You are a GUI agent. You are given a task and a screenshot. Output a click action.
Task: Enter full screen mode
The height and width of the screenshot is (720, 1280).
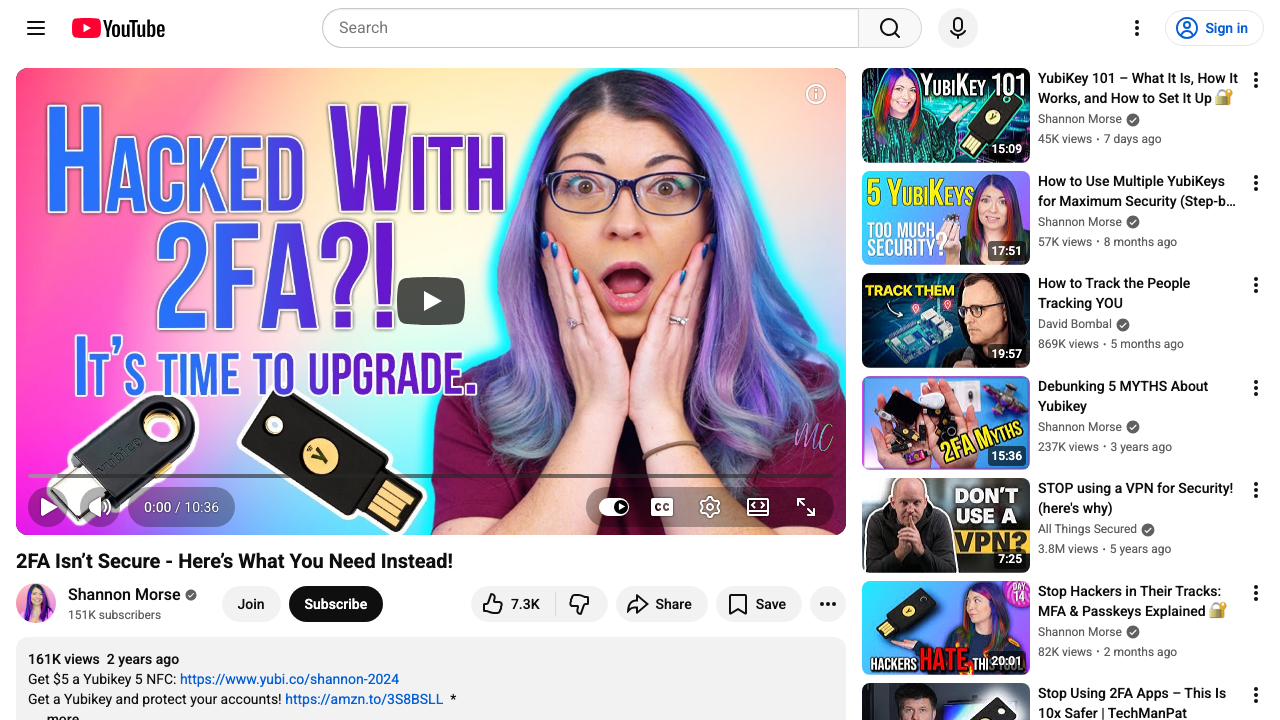pyautogui.click(x=806, y=507)
